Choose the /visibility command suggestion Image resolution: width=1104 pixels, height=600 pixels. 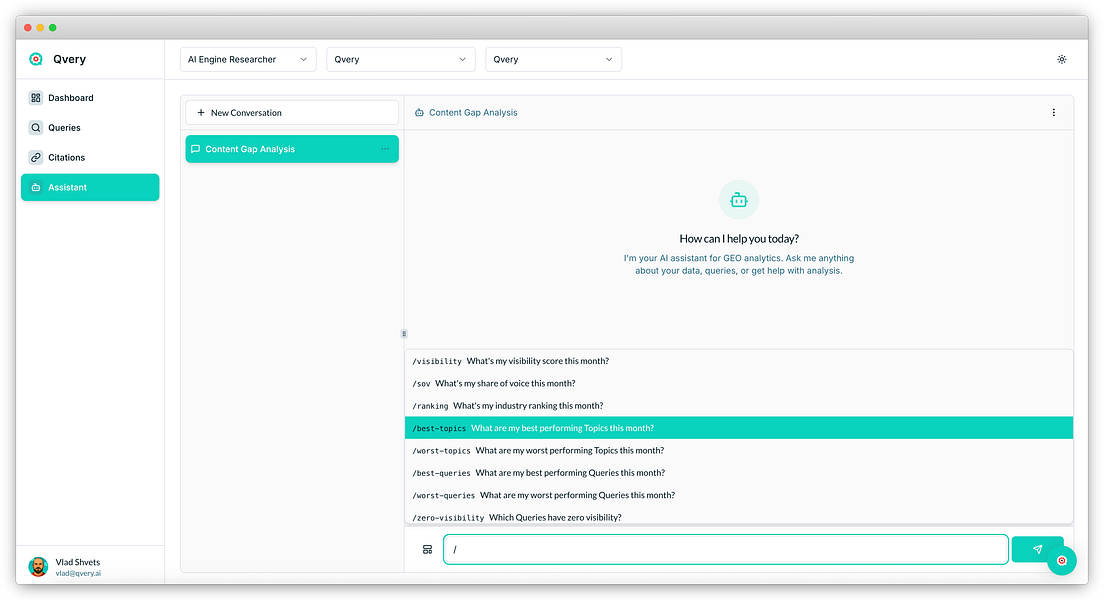click(x=739, y=361)
